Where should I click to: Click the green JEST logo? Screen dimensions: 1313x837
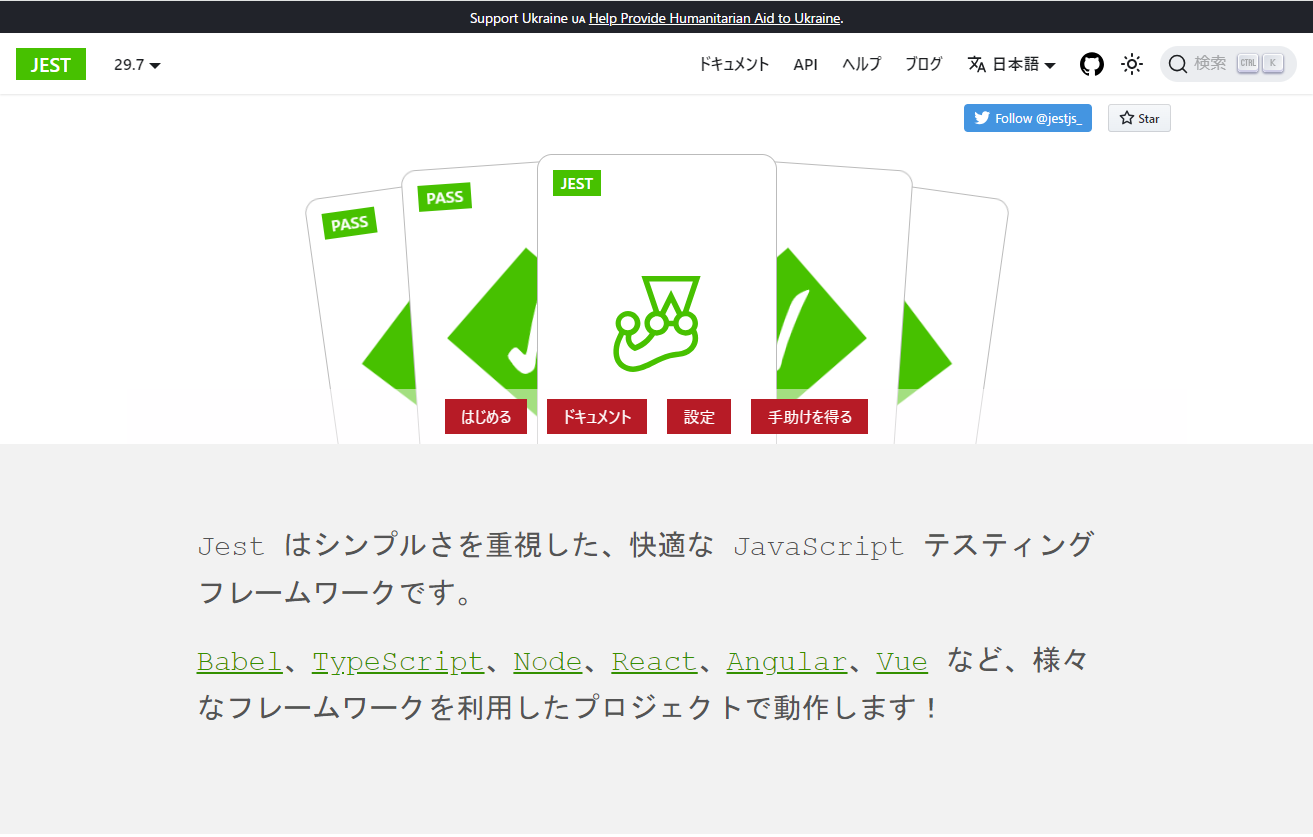point(50,63)
